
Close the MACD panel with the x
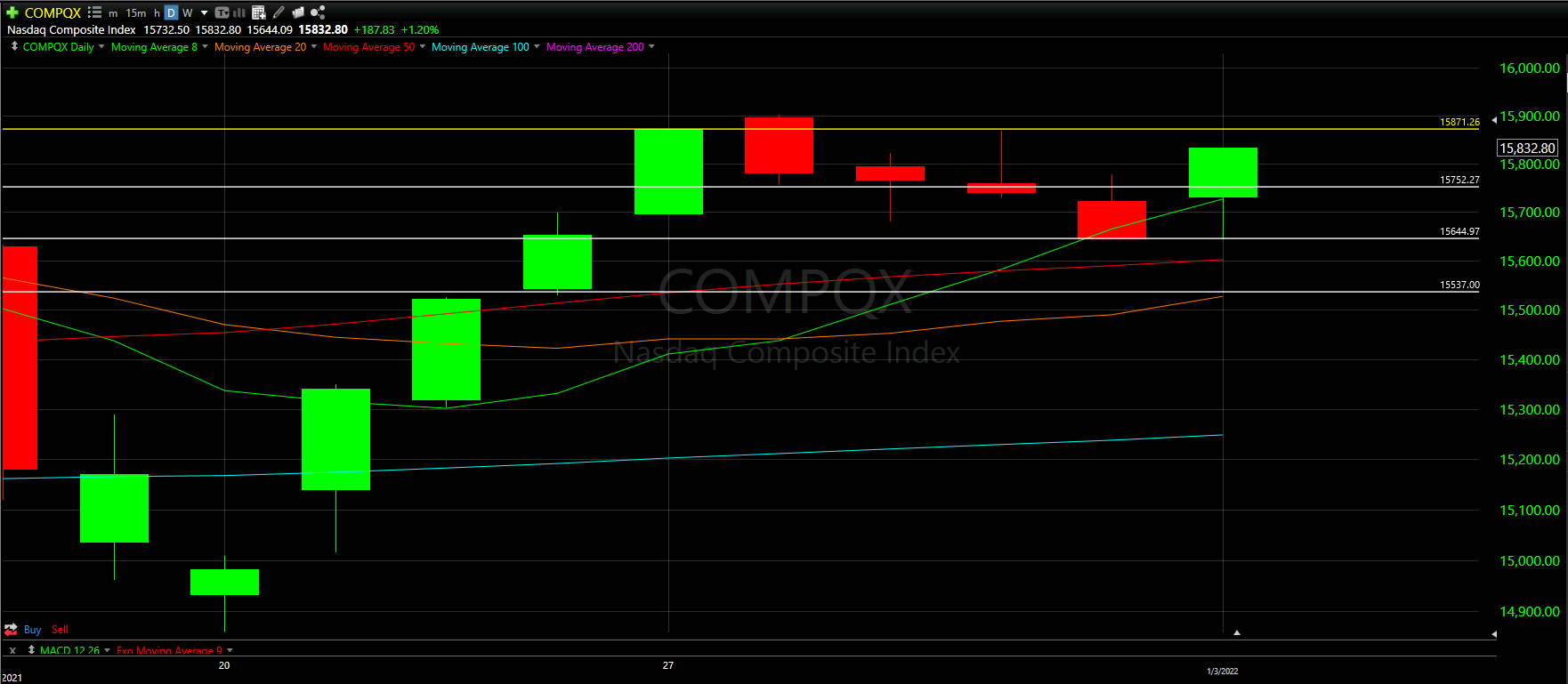click(x=12, y=651)
